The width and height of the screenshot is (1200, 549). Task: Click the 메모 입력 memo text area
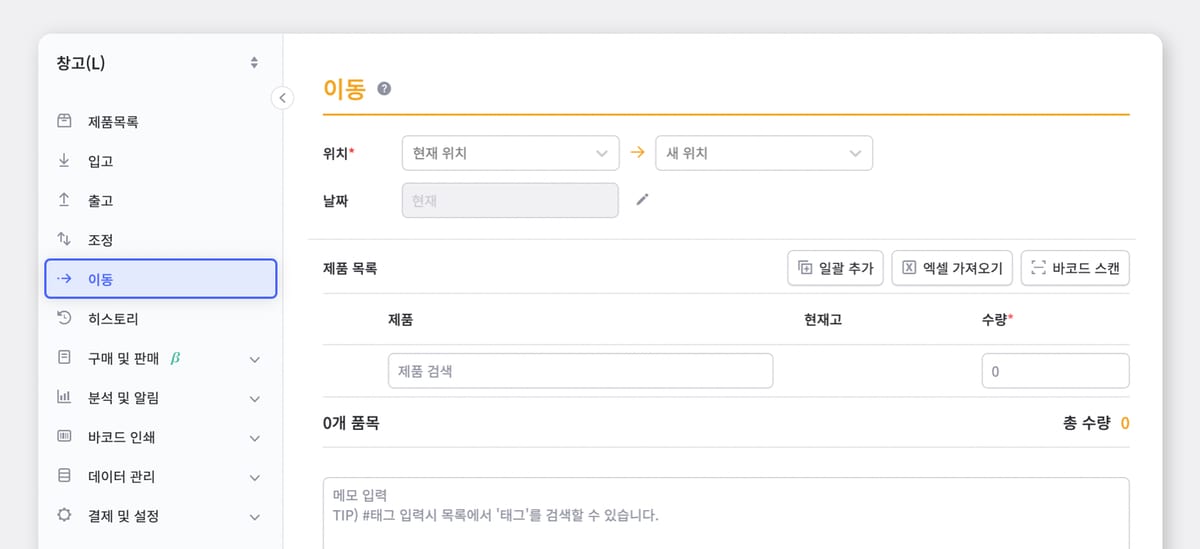click(726, 512)
